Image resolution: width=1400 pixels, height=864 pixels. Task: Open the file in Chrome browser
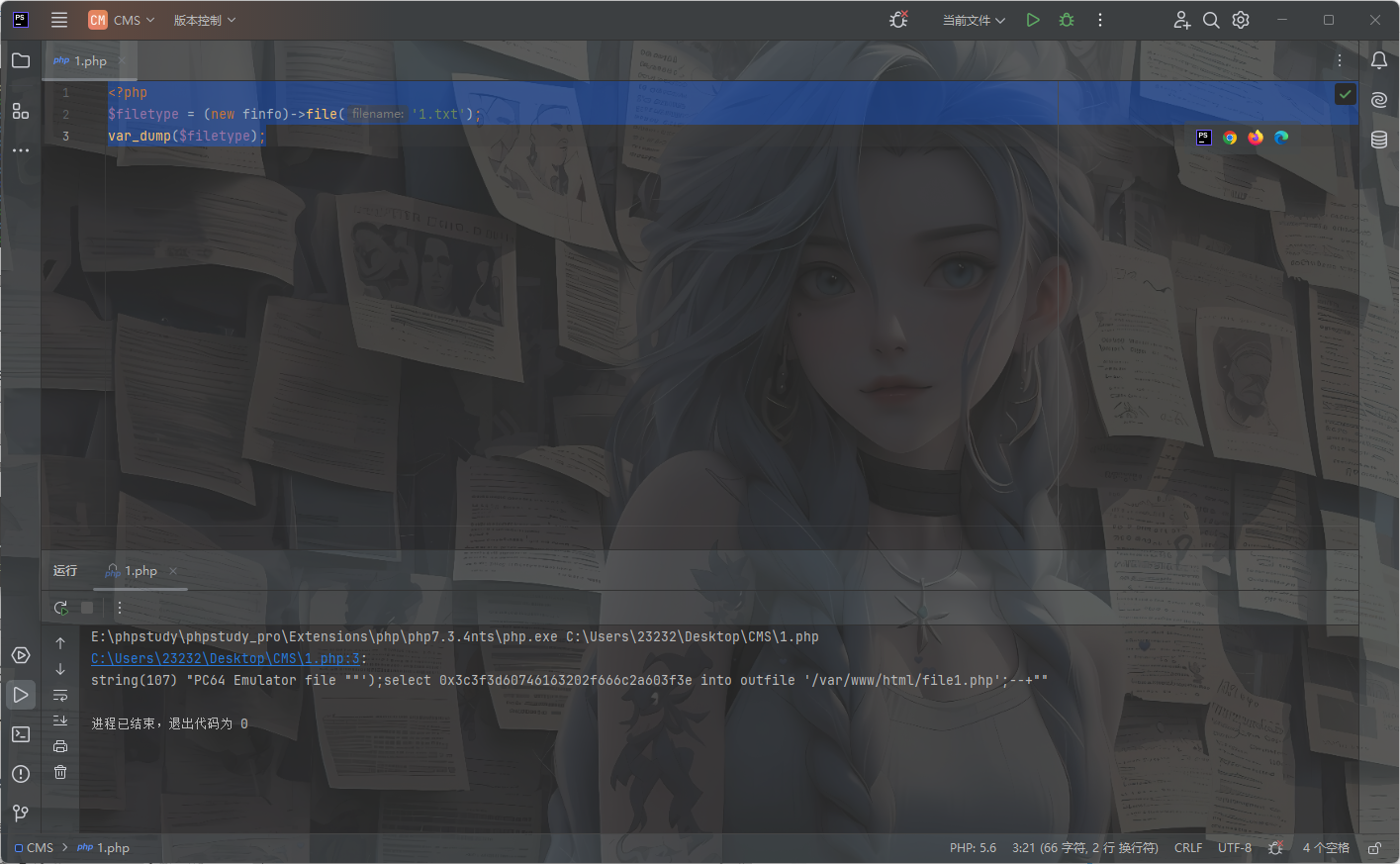(1230, 138)
